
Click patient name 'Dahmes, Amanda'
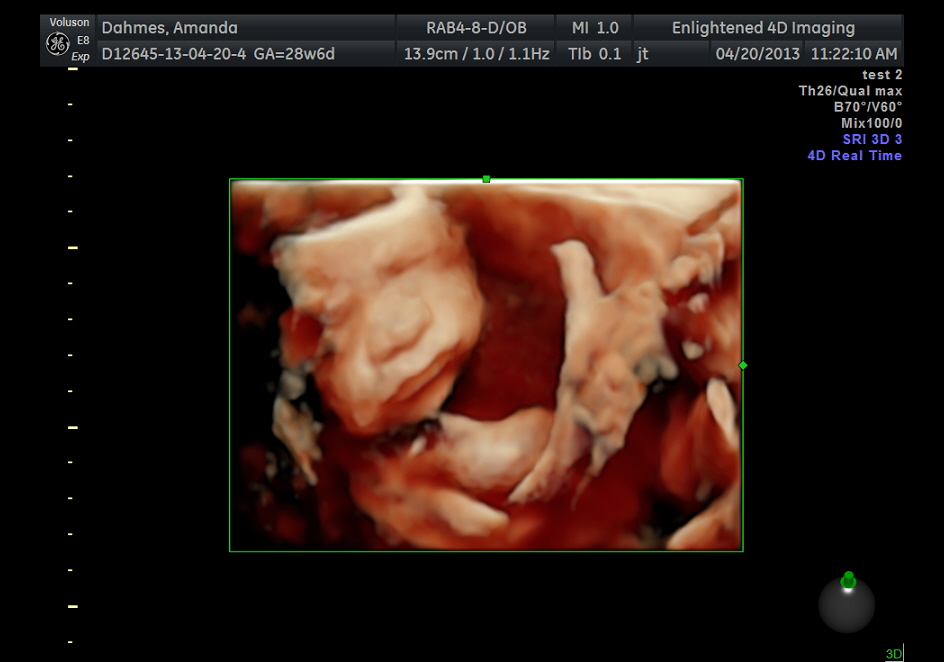pyautogui.click(x=170, y=28)
